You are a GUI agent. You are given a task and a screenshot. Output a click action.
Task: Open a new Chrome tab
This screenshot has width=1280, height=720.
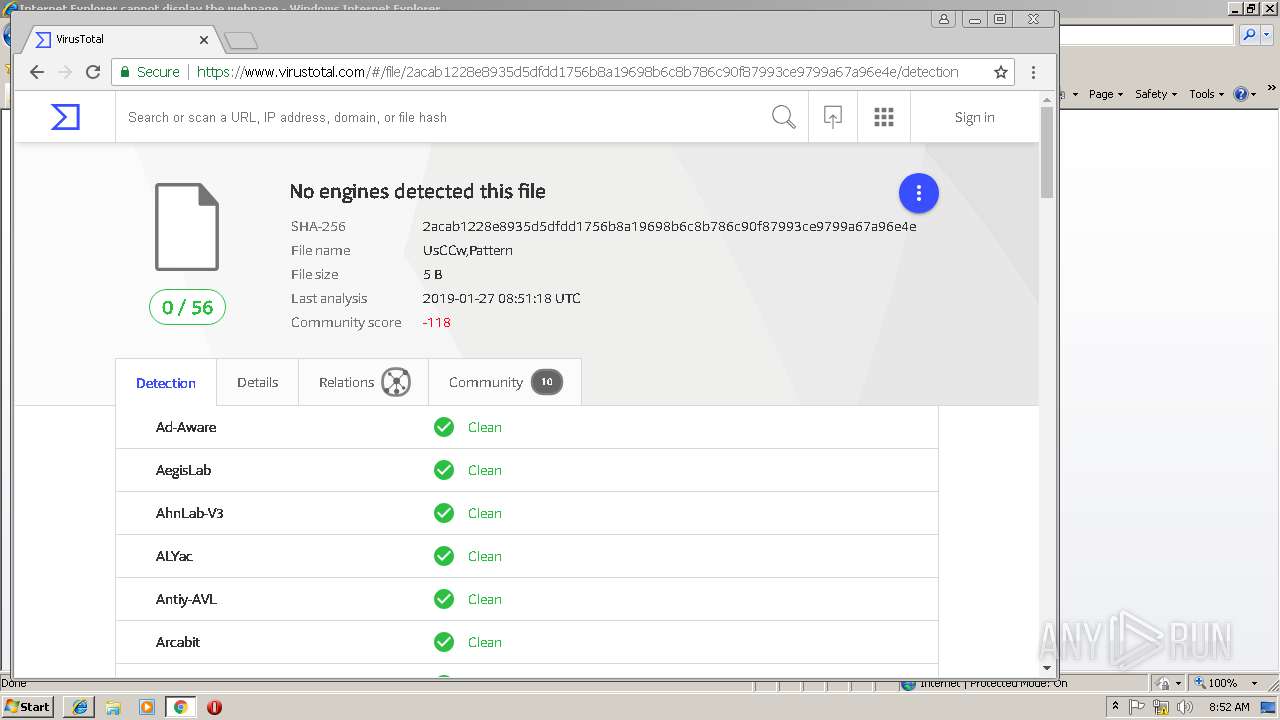(241, 40)
